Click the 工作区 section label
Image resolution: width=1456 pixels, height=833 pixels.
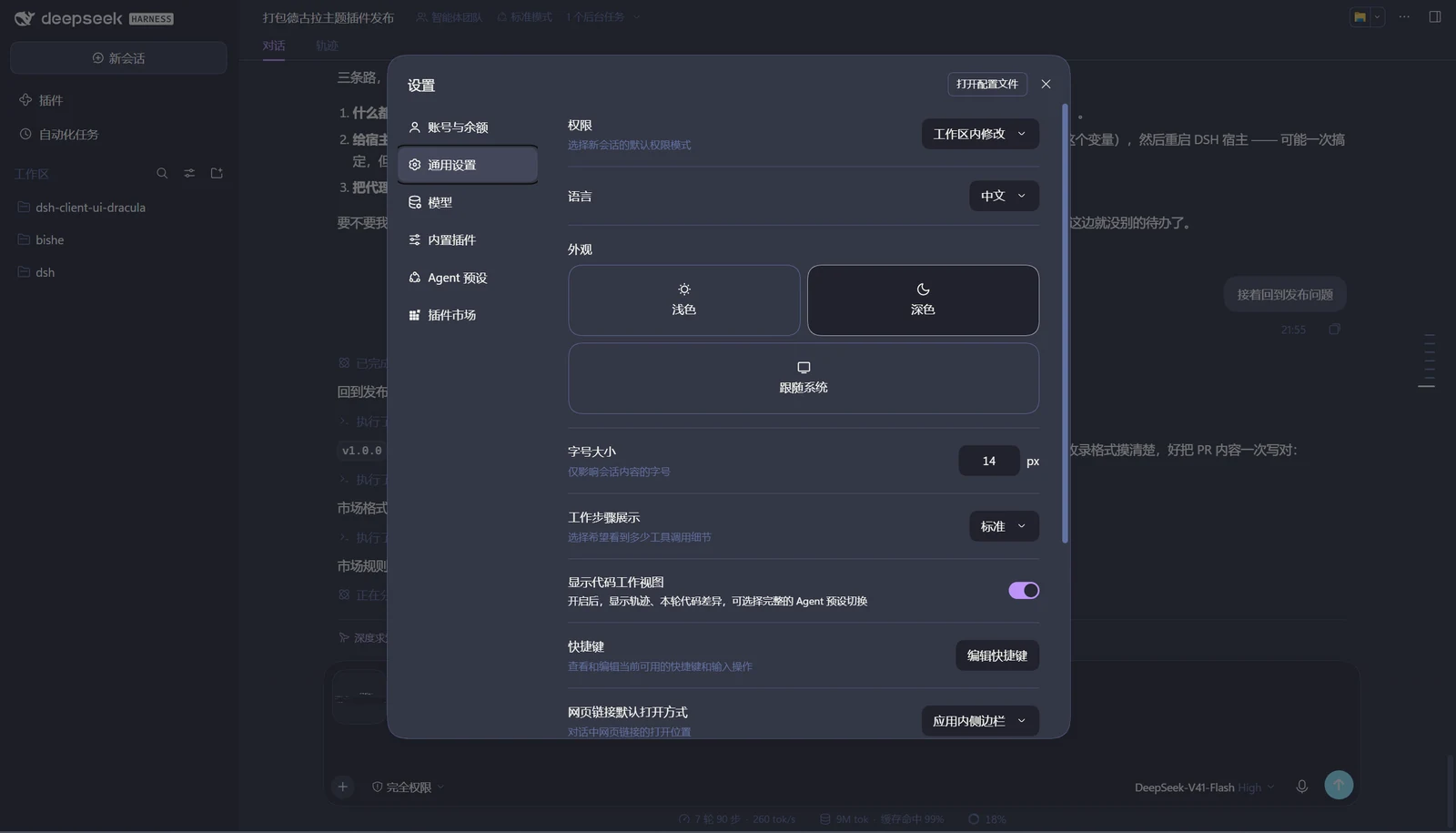coord(31,174)
